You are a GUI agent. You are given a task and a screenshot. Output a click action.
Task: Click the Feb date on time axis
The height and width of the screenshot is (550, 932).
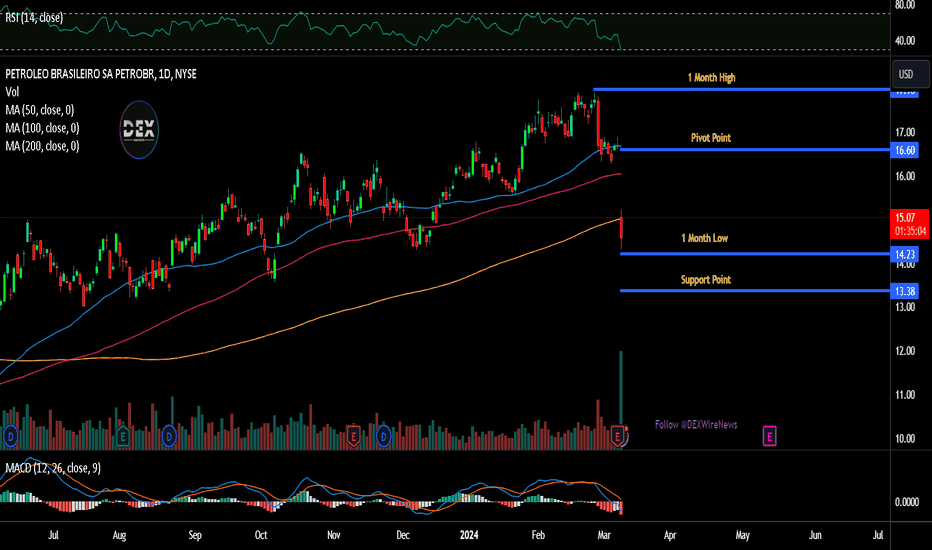point(538,536)
